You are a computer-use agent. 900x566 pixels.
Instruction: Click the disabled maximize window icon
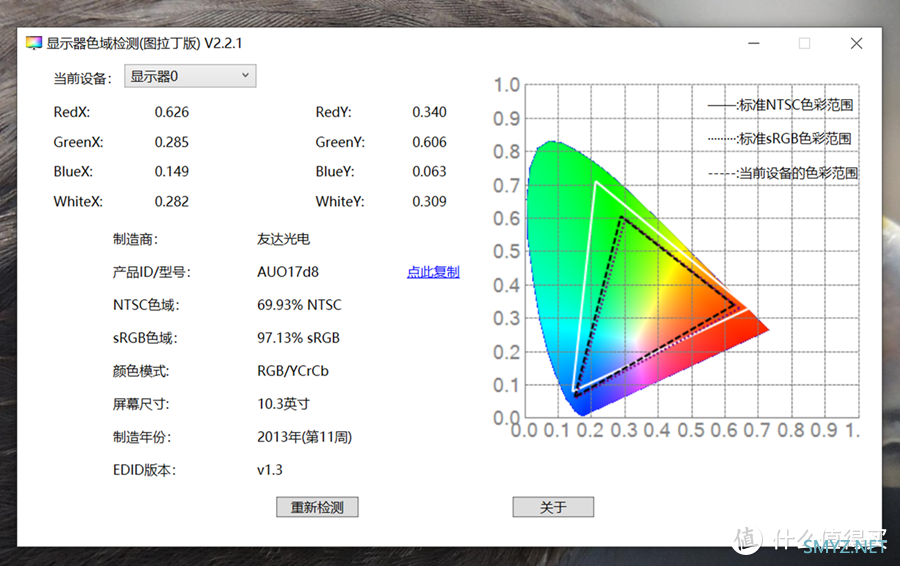click(805, 43)
